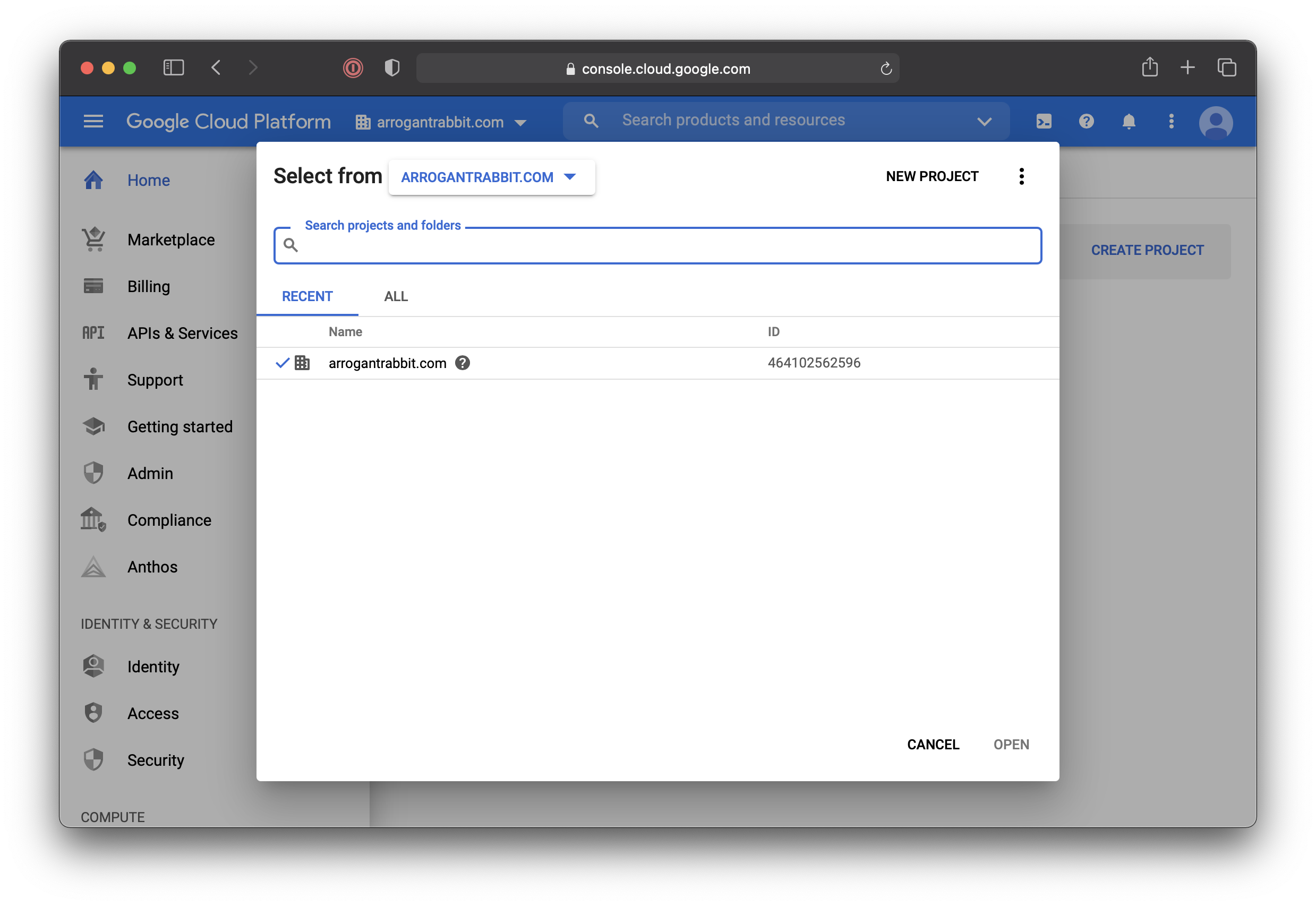Open the dialog's three-dot overflow menu
The image size is (1316, 906).
1021,176
